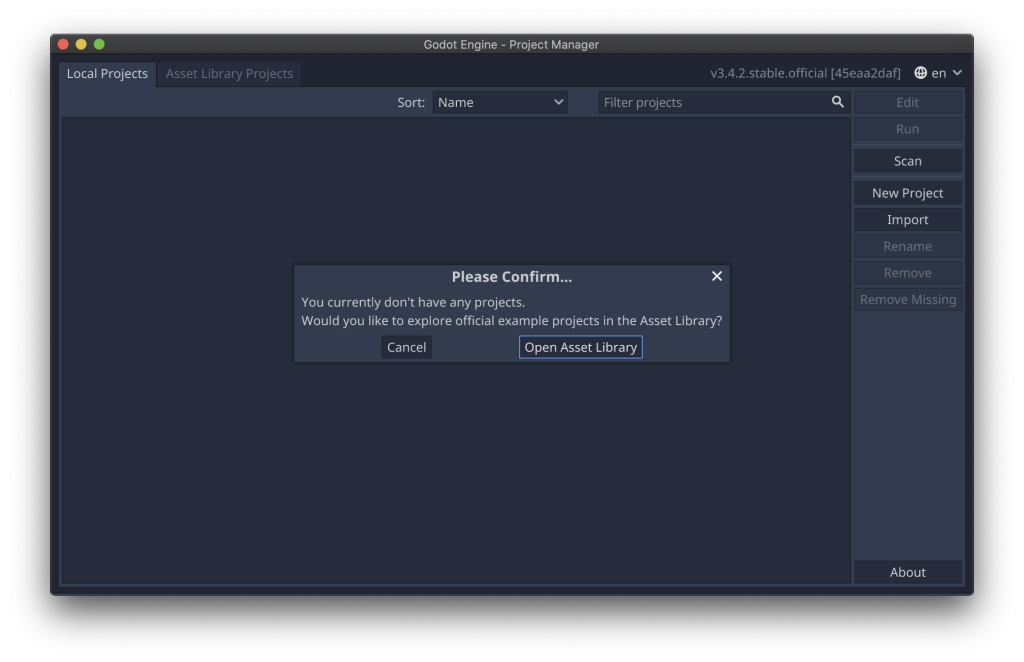The height and width of the screenshot is (662, 1024).
Task: Open the Asset Library Projects tab
Action: pyautogui.click(x=229, y=74)
